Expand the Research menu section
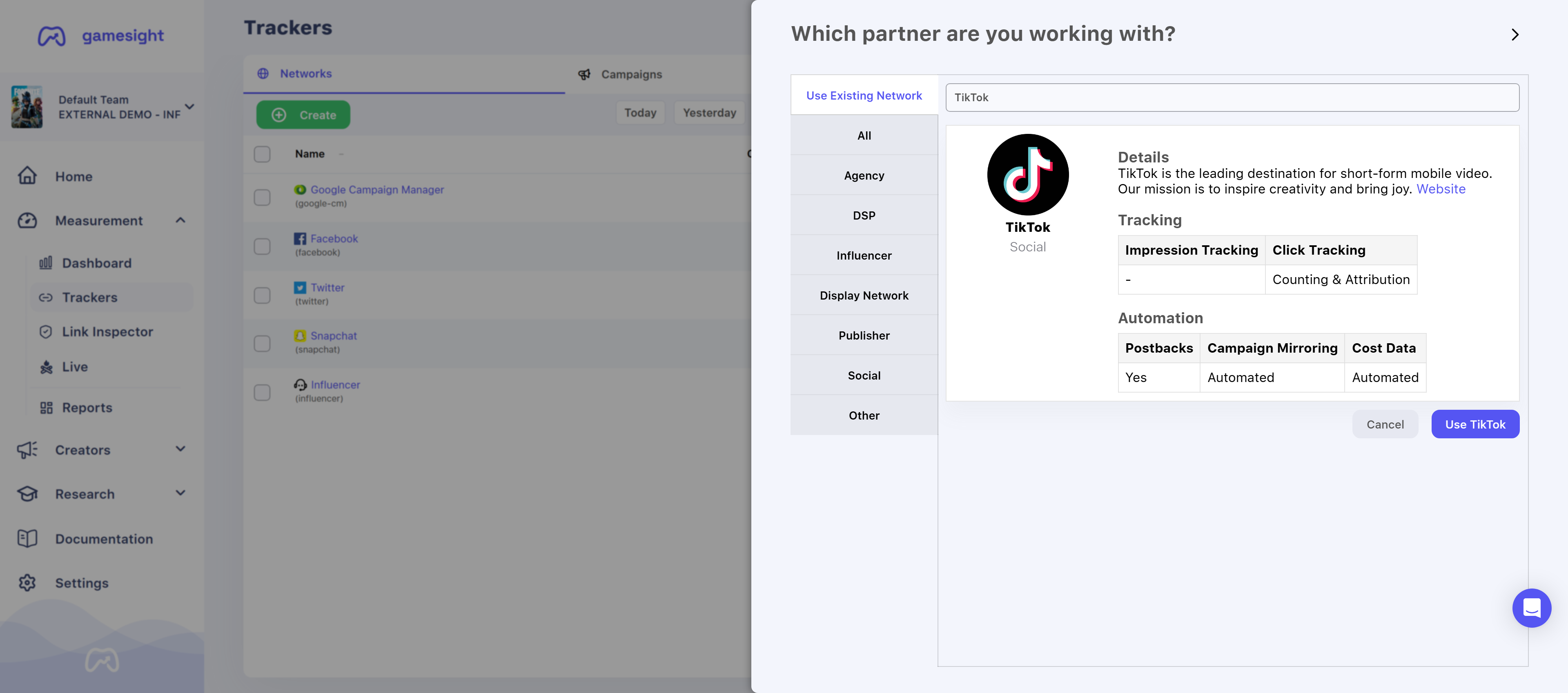 click(181, 493)
